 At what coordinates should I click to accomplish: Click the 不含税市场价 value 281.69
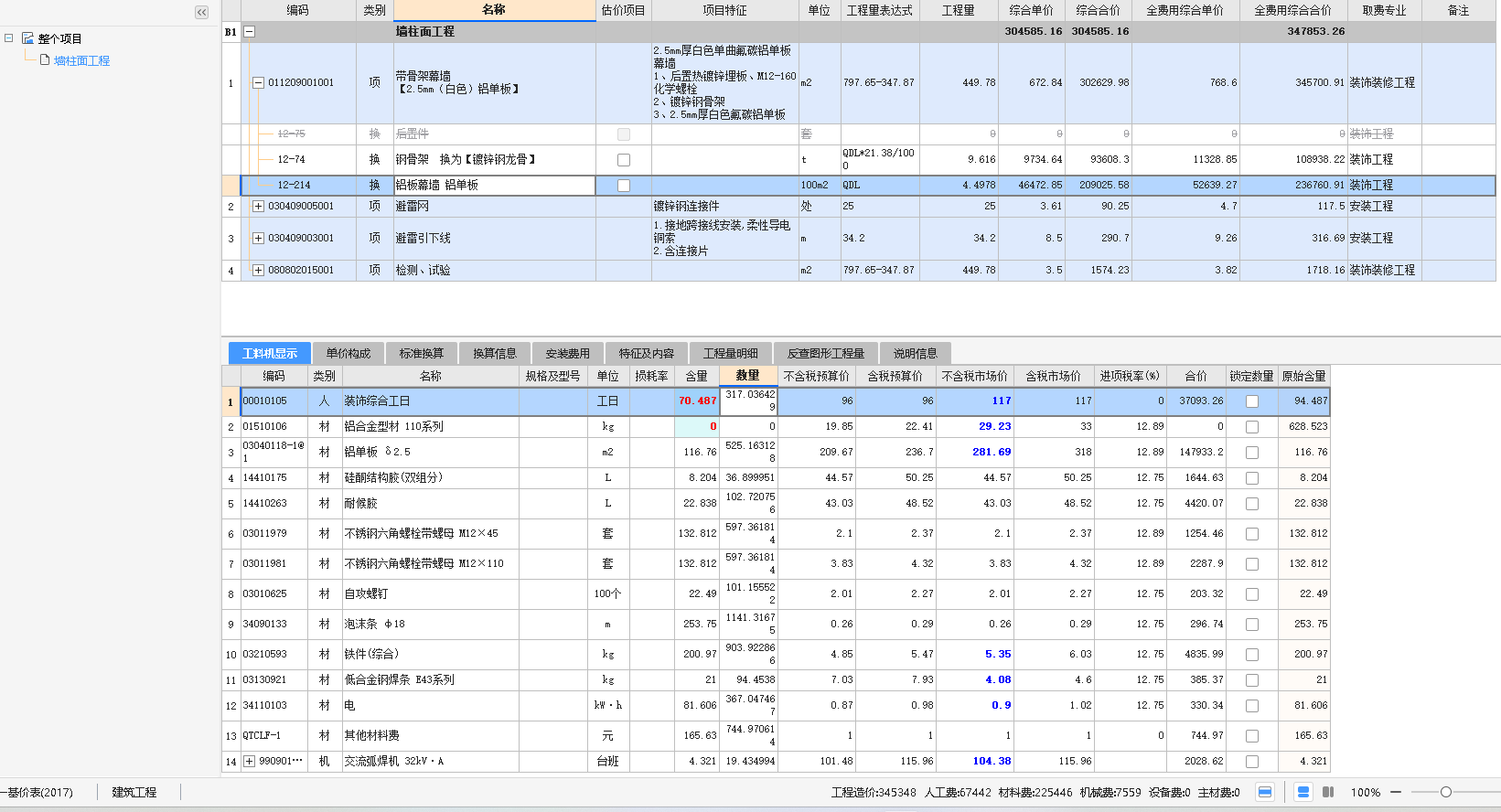[975, 452]
